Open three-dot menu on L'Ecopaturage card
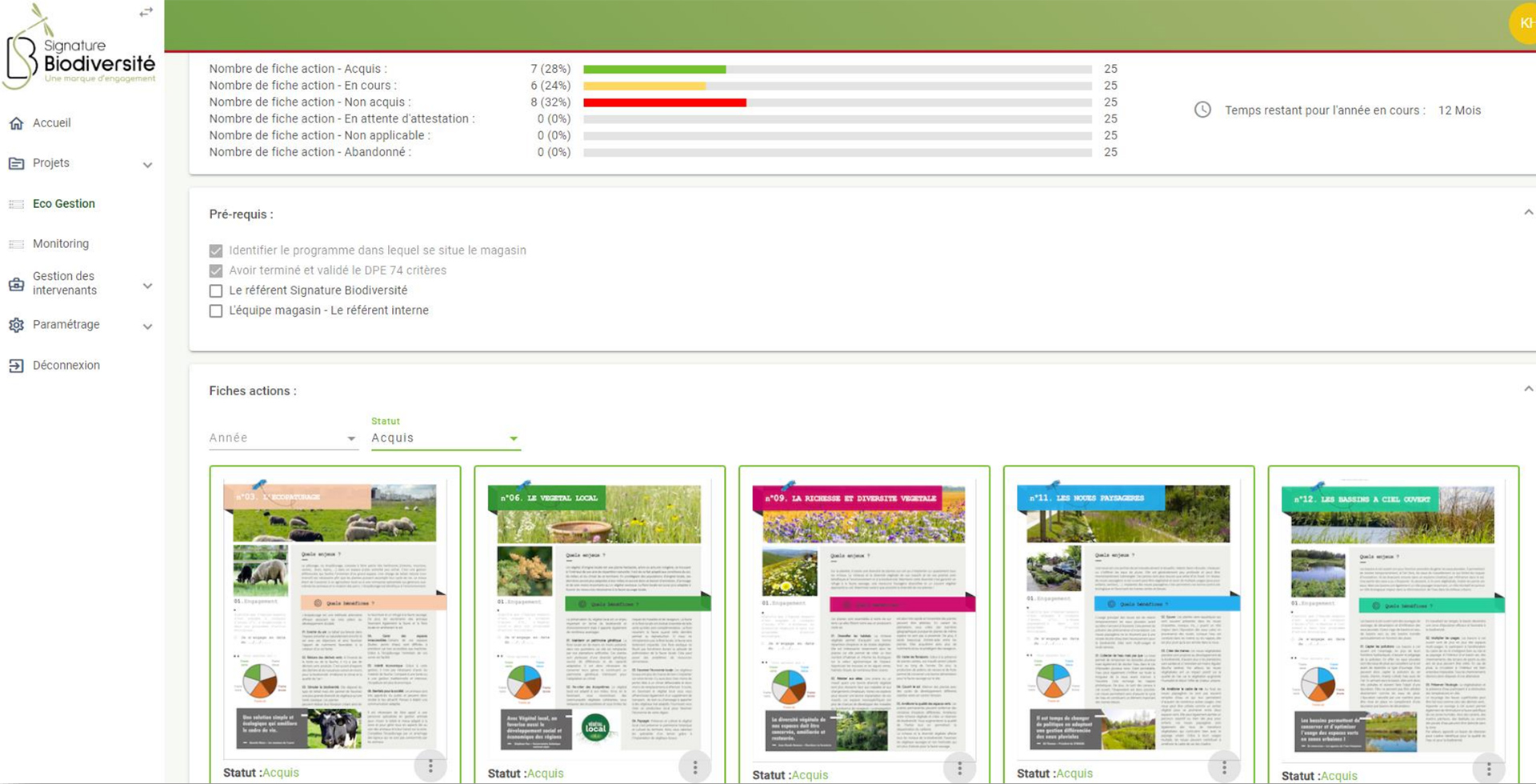The image size is (1536, 784). point(430,766)
